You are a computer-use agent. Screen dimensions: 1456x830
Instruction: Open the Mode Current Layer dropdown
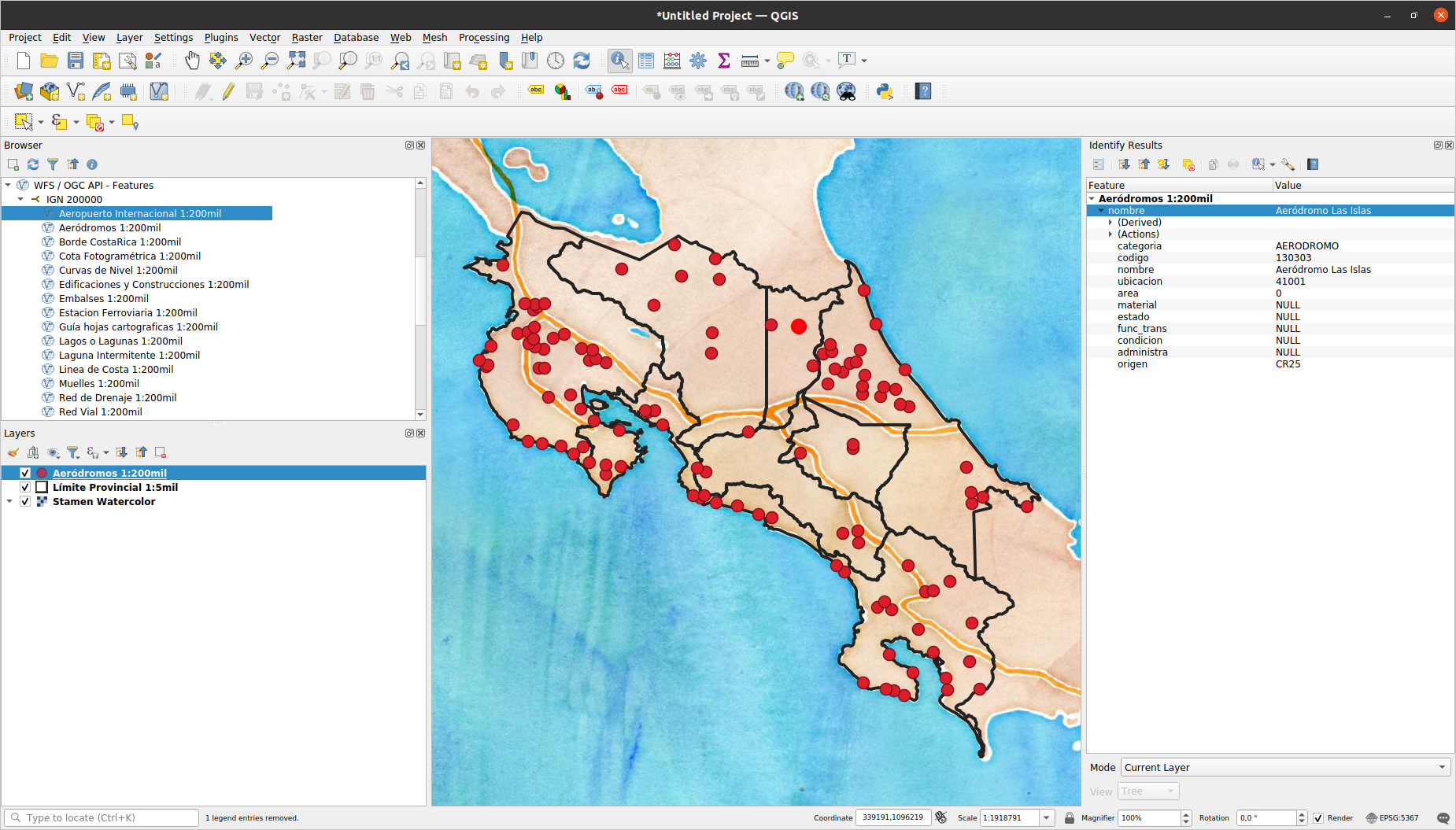[x=1285, y=767]
